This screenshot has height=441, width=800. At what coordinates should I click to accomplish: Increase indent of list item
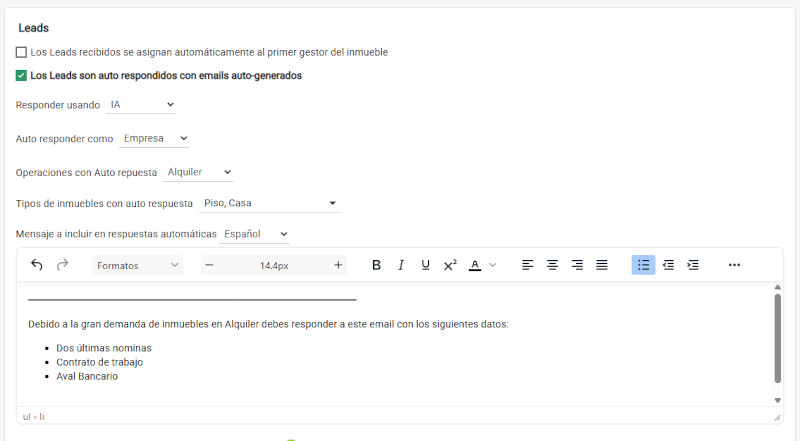(693, 265)
